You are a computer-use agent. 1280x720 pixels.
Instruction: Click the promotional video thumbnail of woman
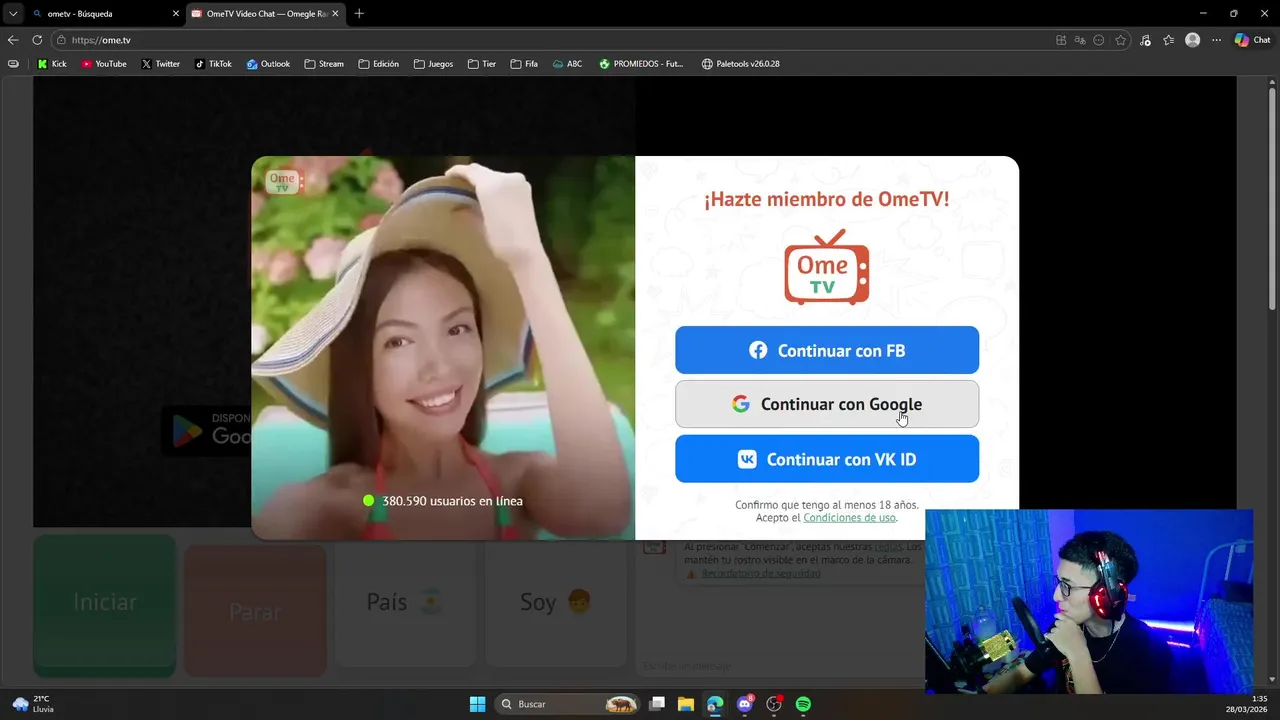pos(443,348)
